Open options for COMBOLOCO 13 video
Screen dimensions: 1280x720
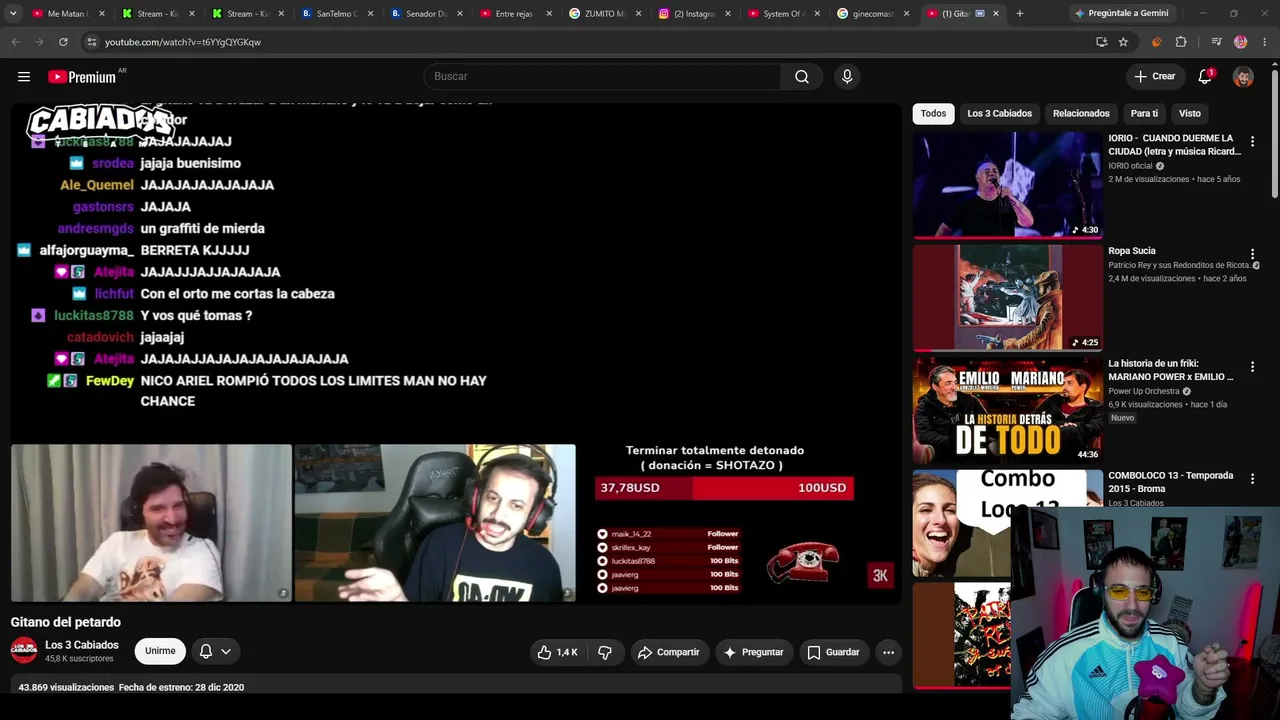pyautogui.click(x=1252, y=480)
